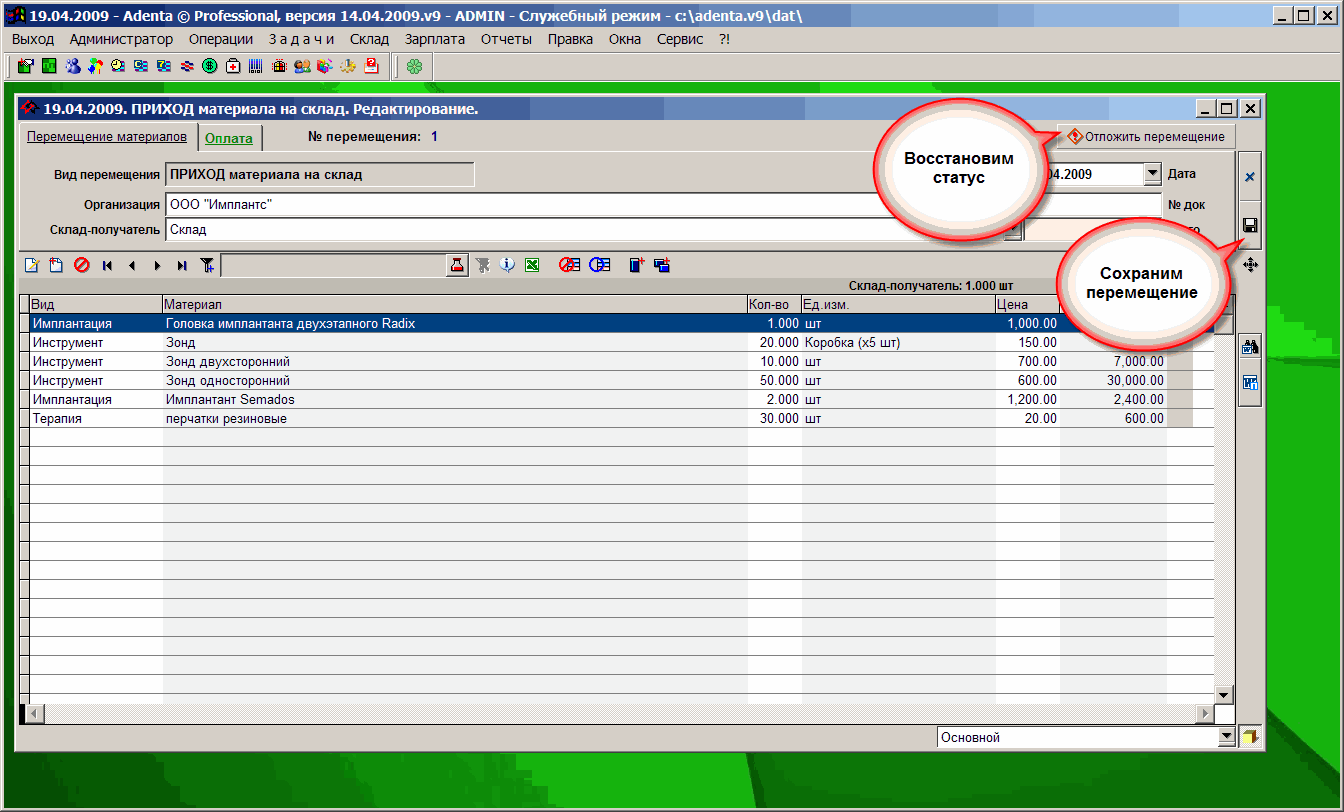Open the Отчеты menu
The image size is (1344, 812).
click(x=506, y=39)
